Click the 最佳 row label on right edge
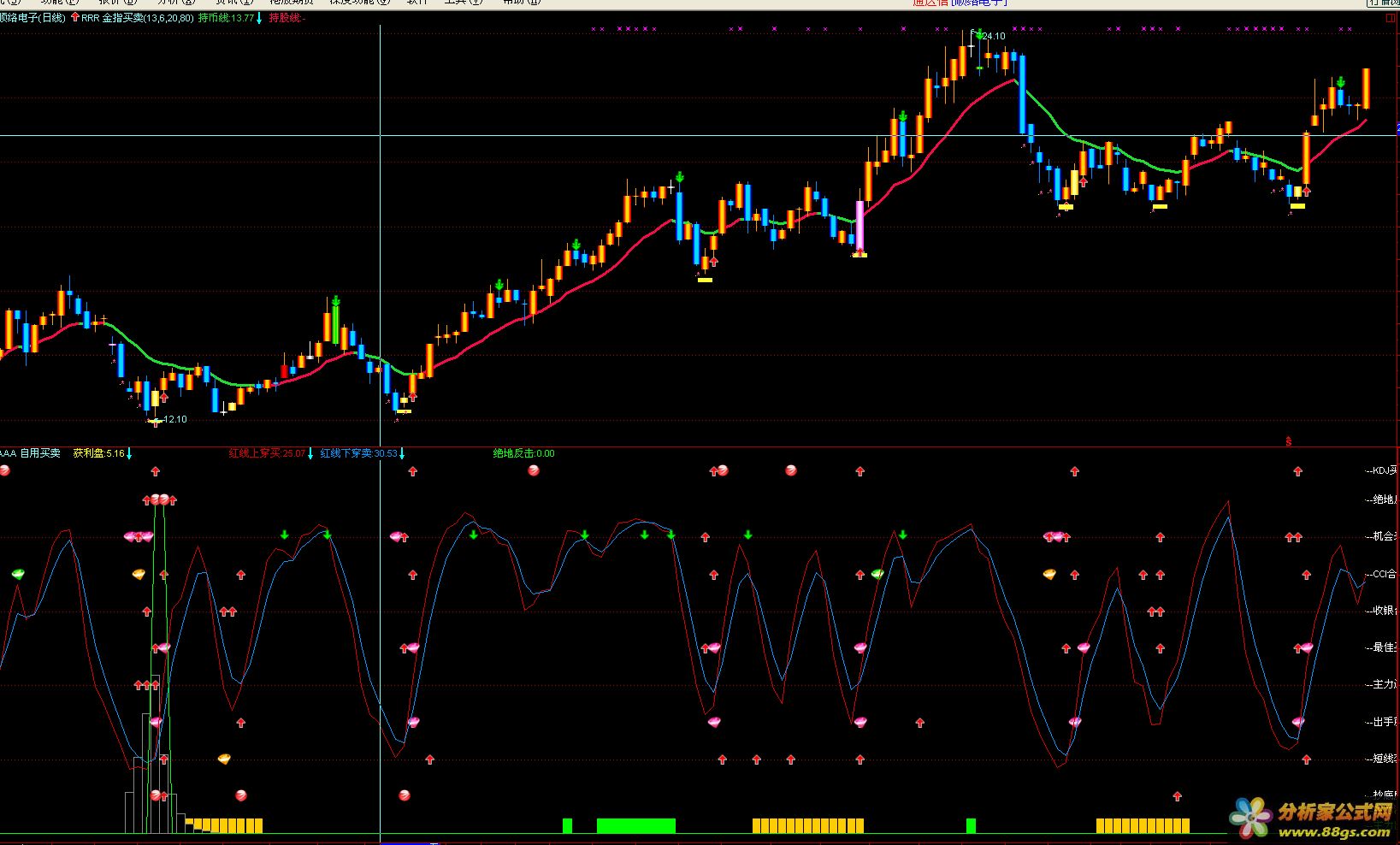Screen dimensions: 1400x845 1380,647
